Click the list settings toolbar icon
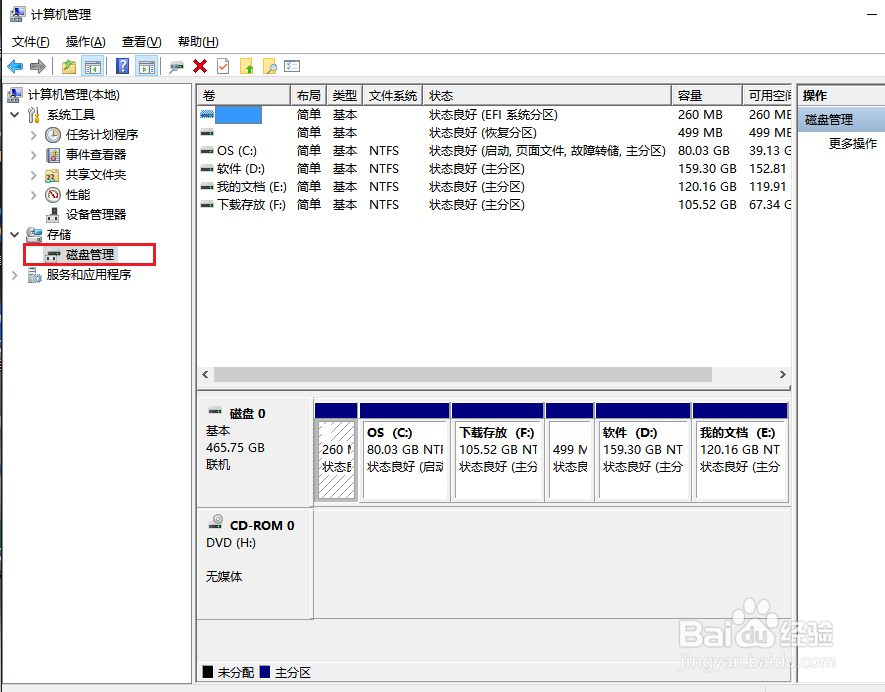 point(292,67)
